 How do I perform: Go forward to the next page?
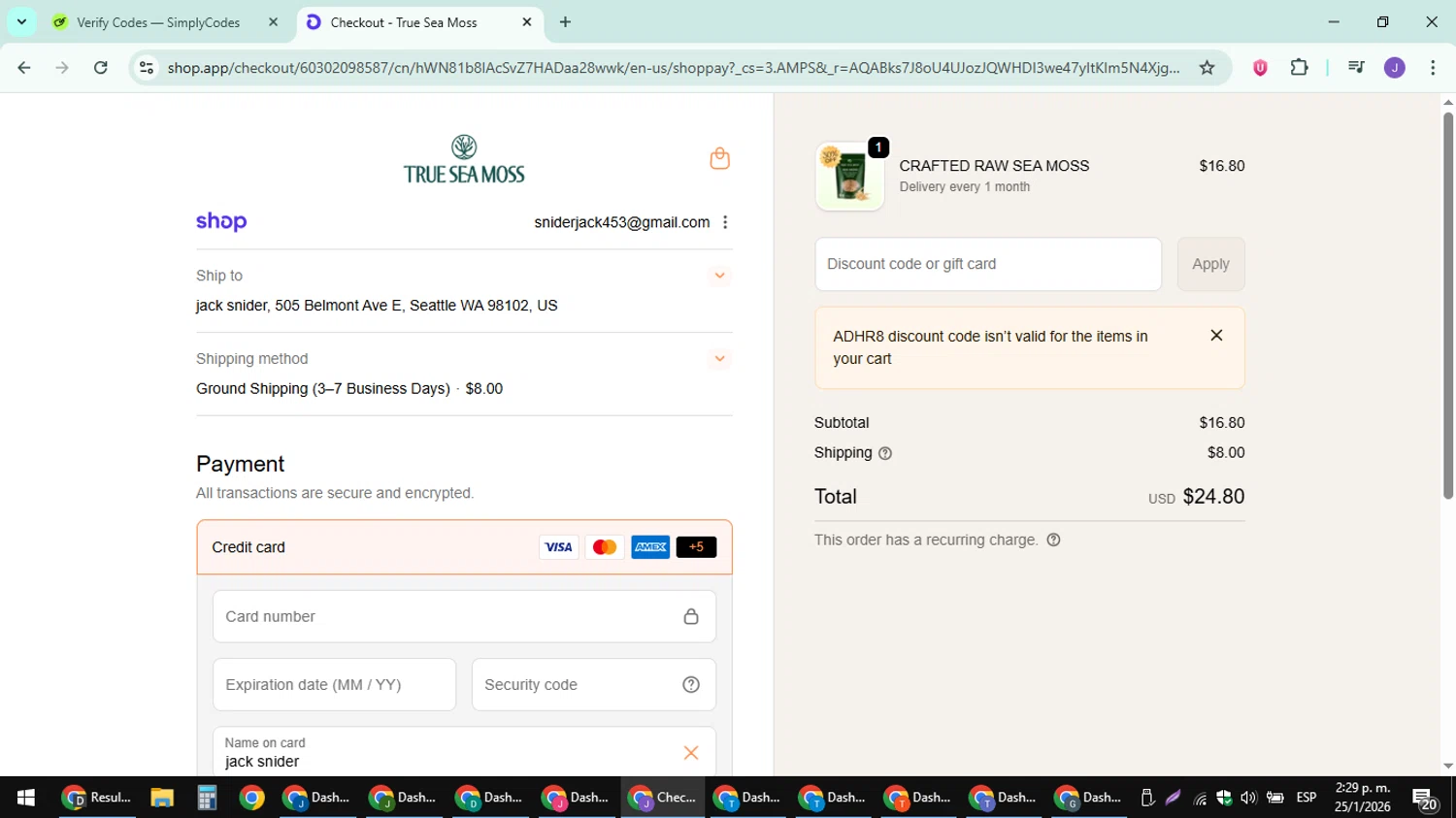(x=62, y=67)
